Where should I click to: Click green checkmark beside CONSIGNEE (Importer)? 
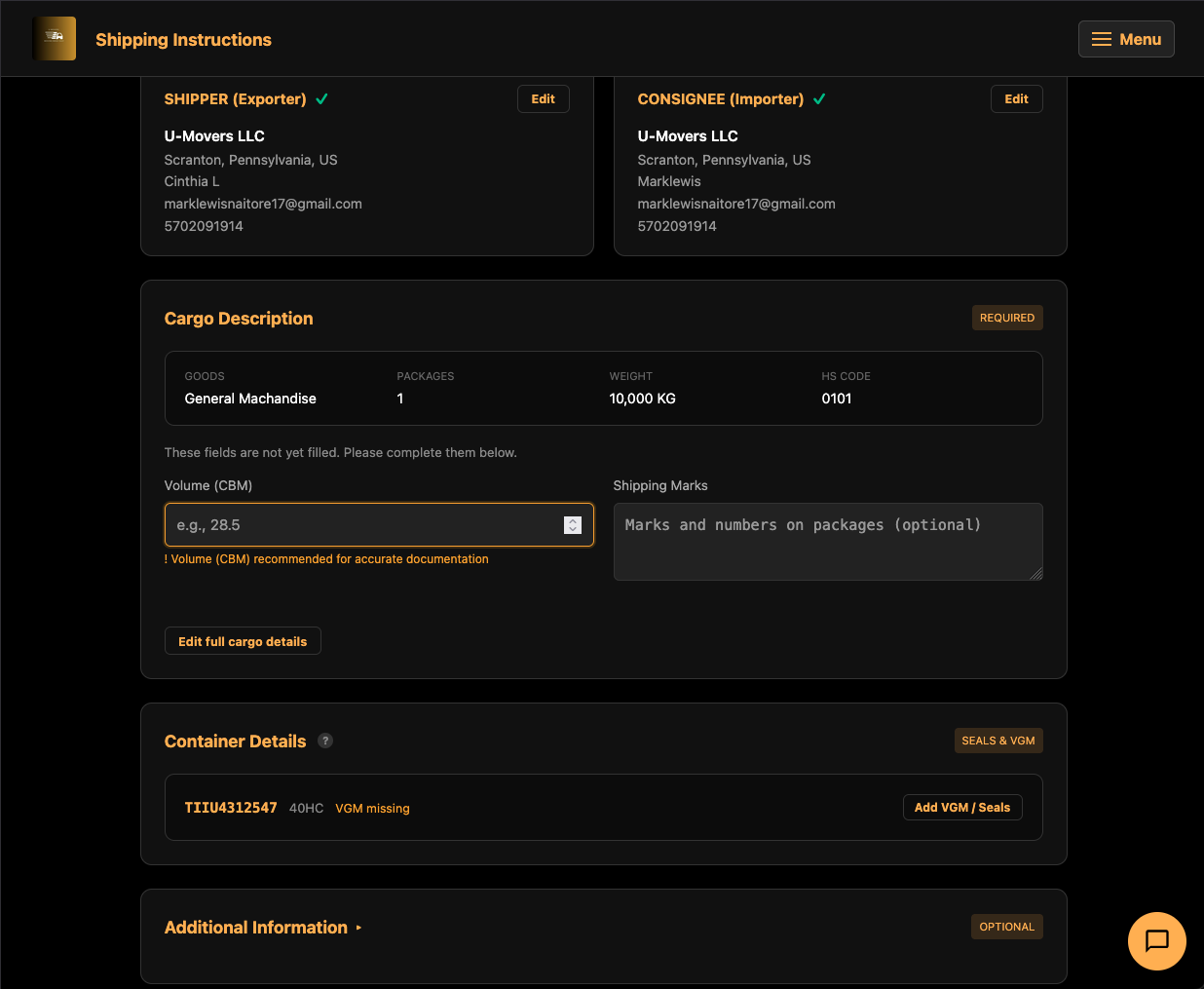(820, 98)
